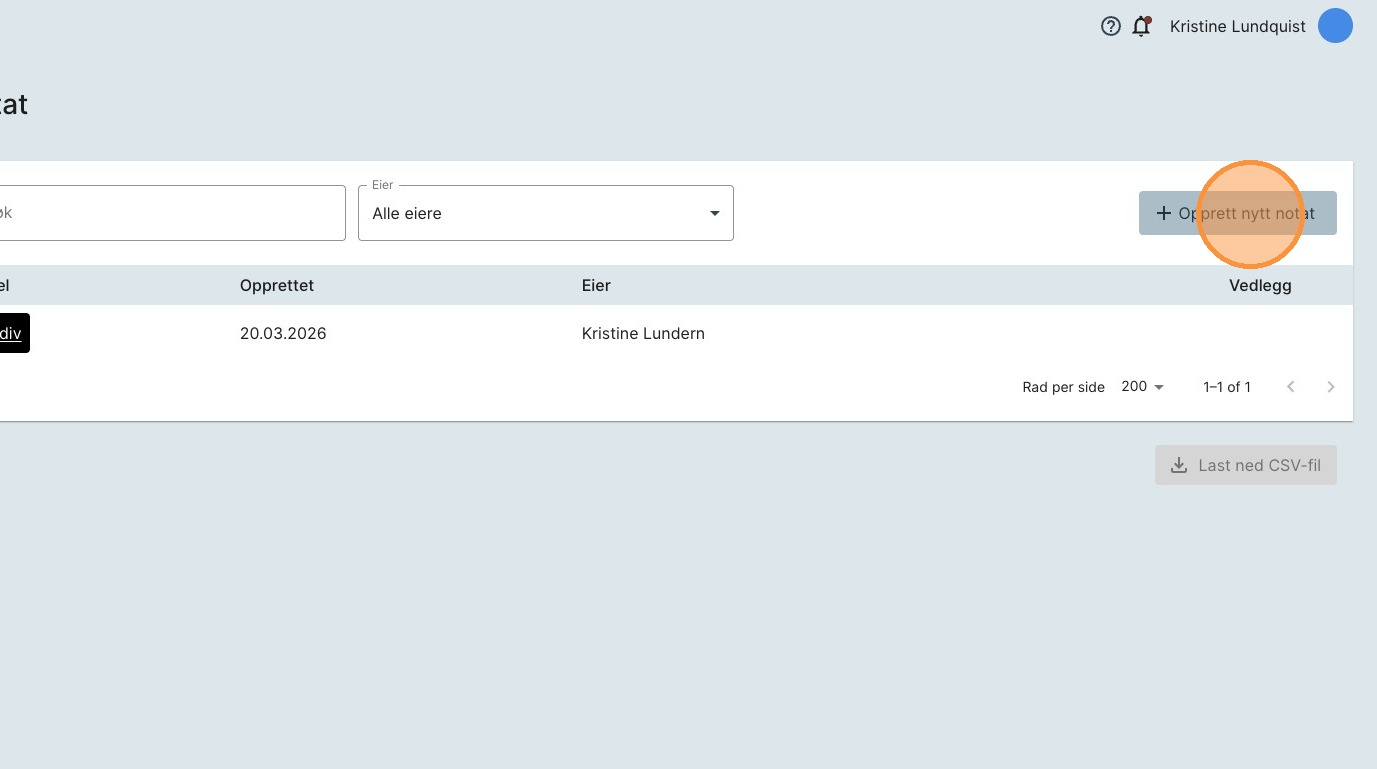
Task: Click the blue user avatar circle
Action: click(1335, 26)
